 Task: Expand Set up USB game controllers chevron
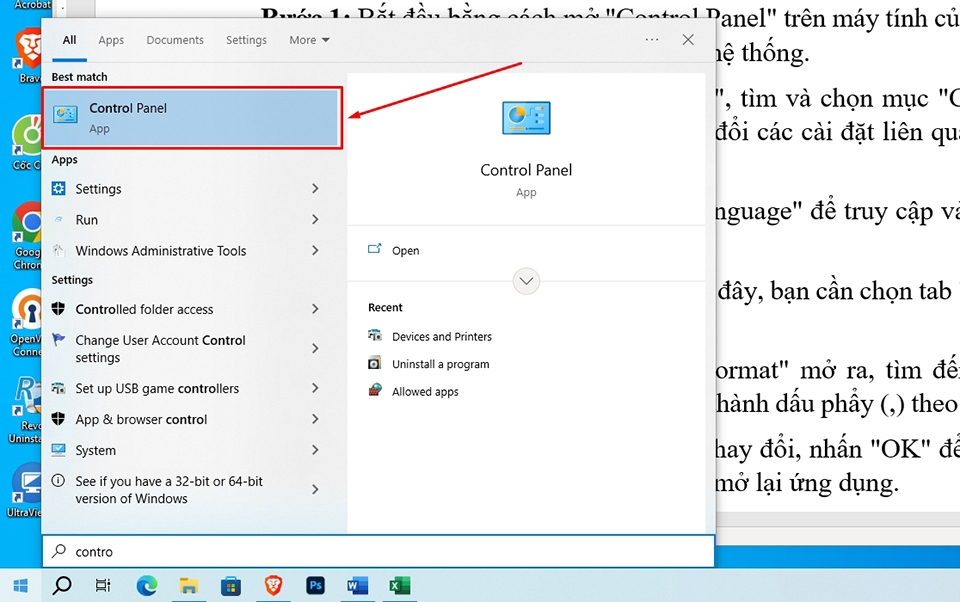[315, 388]
